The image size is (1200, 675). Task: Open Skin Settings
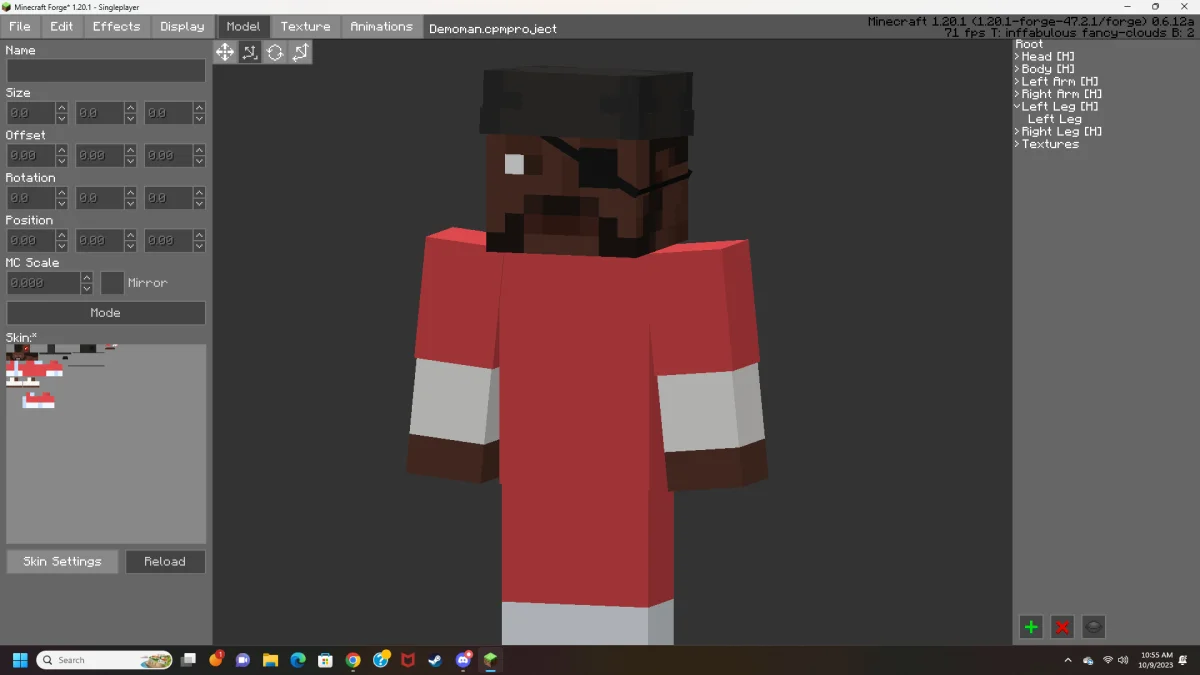[x=62, y=562]
